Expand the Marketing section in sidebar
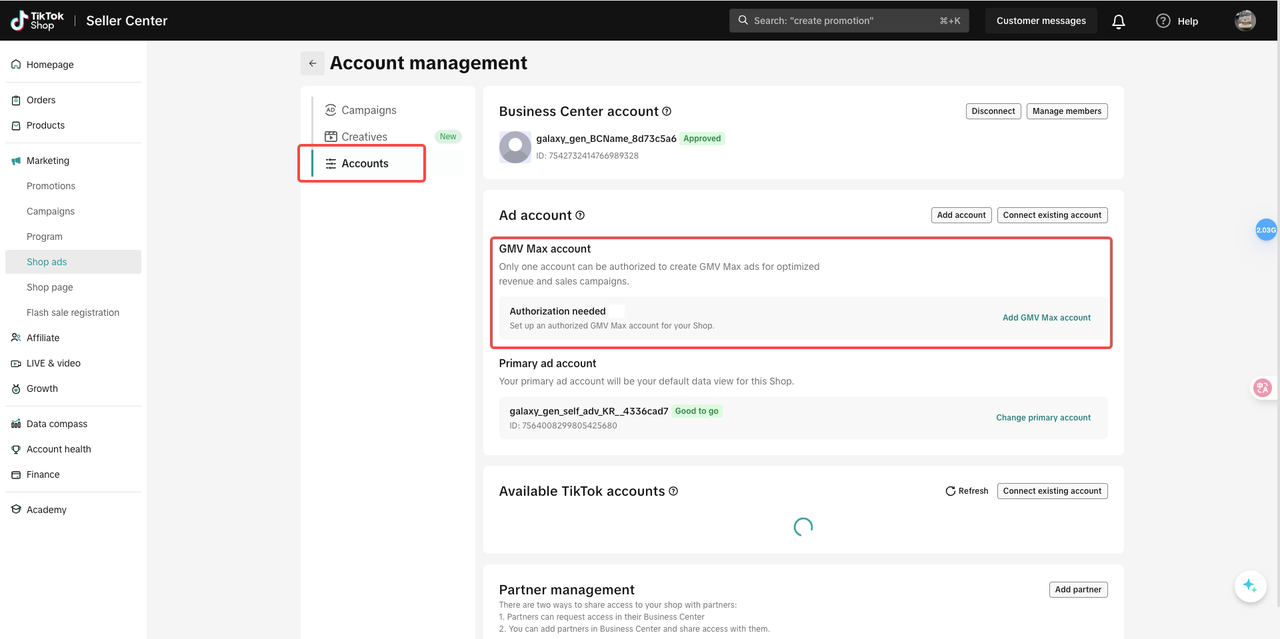1280x639 pixels. (x=47, y=161)
